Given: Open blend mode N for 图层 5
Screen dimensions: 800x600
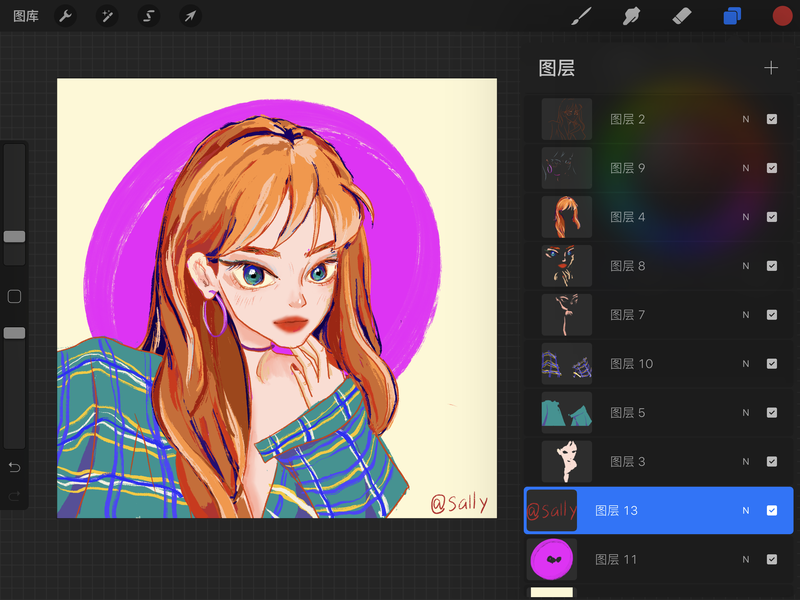Looking at the screenshot, I should pyautogui.click(x=746, y=413).
